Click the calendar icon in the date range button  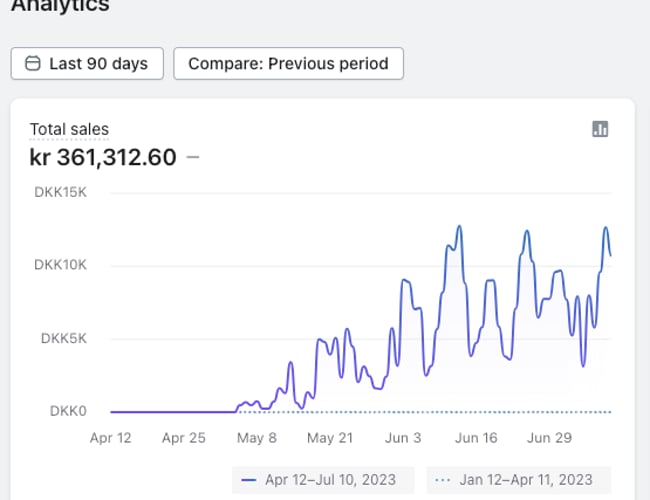coord(32,64)
